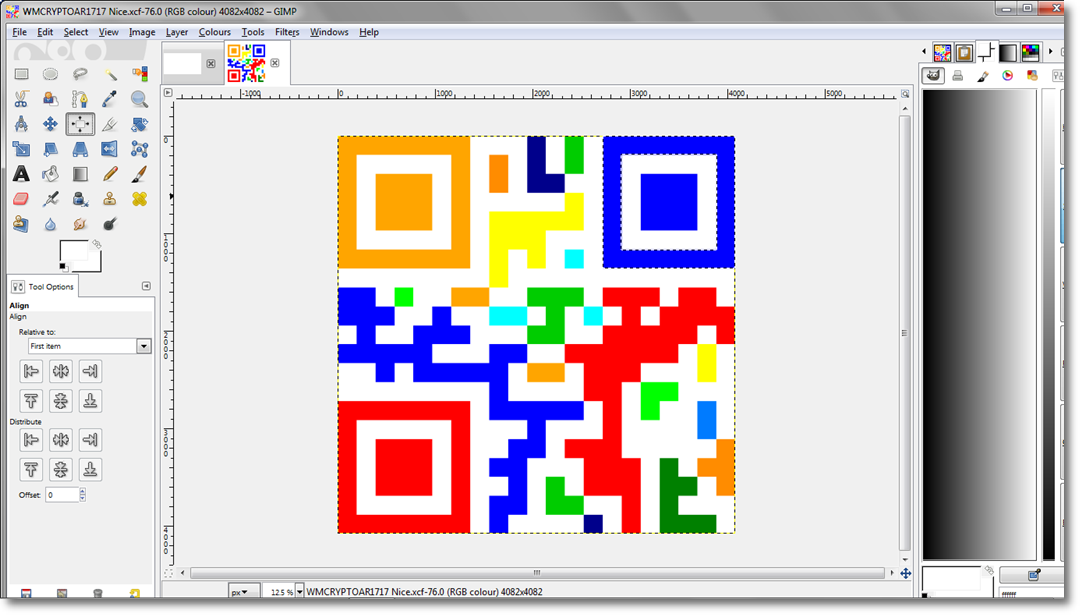This screenshot has width=1080, height=615.
Task: Expand the 'Relative to' First item dropdown
Action: 143,346
